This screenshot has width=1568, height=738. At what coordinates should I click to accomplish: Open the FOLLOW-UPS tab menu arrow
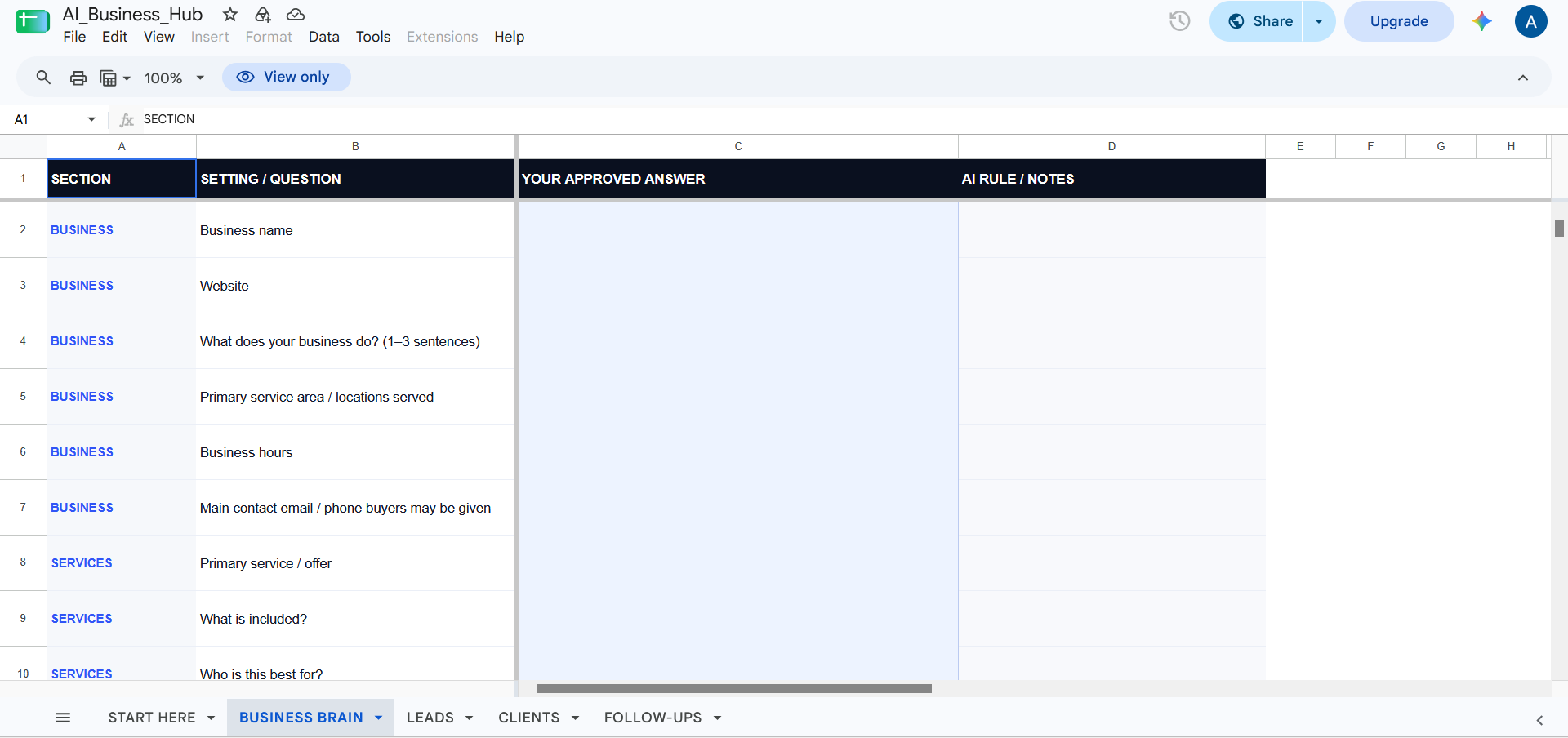pyautogui.click(x=718, y=718)
